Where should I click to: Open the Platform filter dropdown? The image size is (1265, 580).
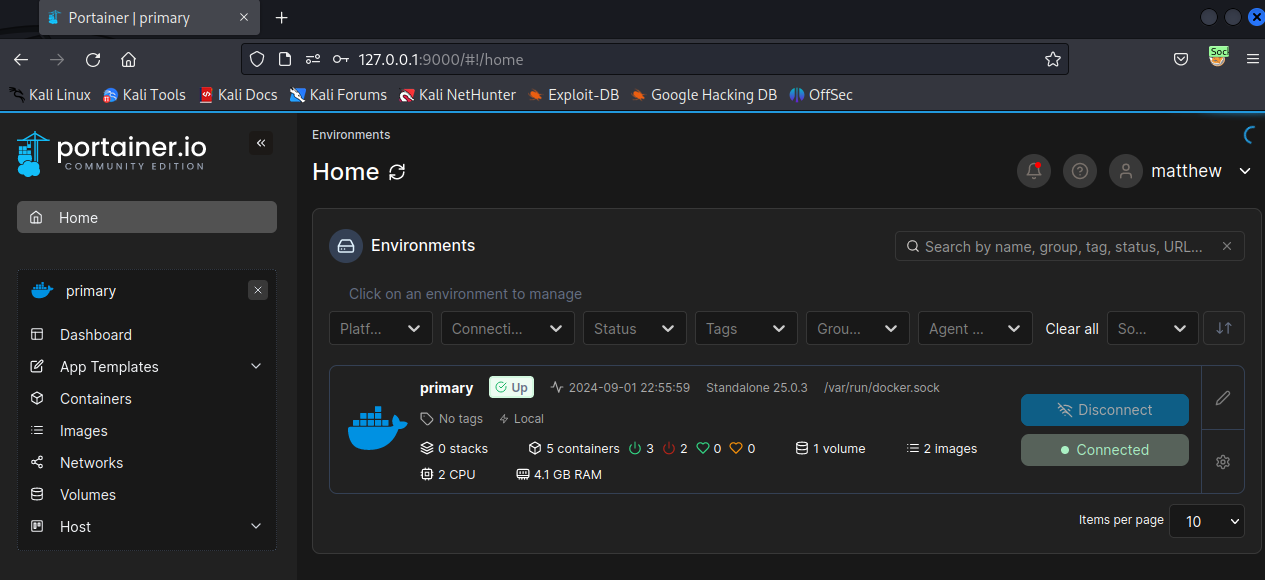[x=381, y=328]
